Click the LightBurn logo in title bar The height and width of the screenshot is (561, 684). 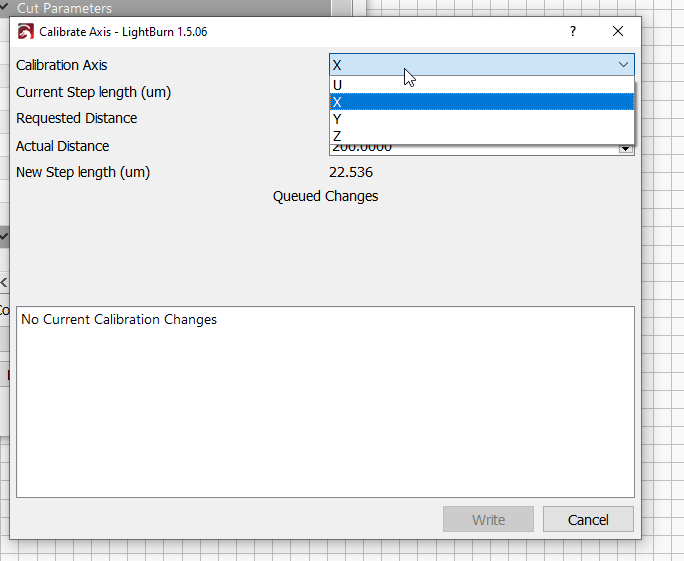(25, 32)
